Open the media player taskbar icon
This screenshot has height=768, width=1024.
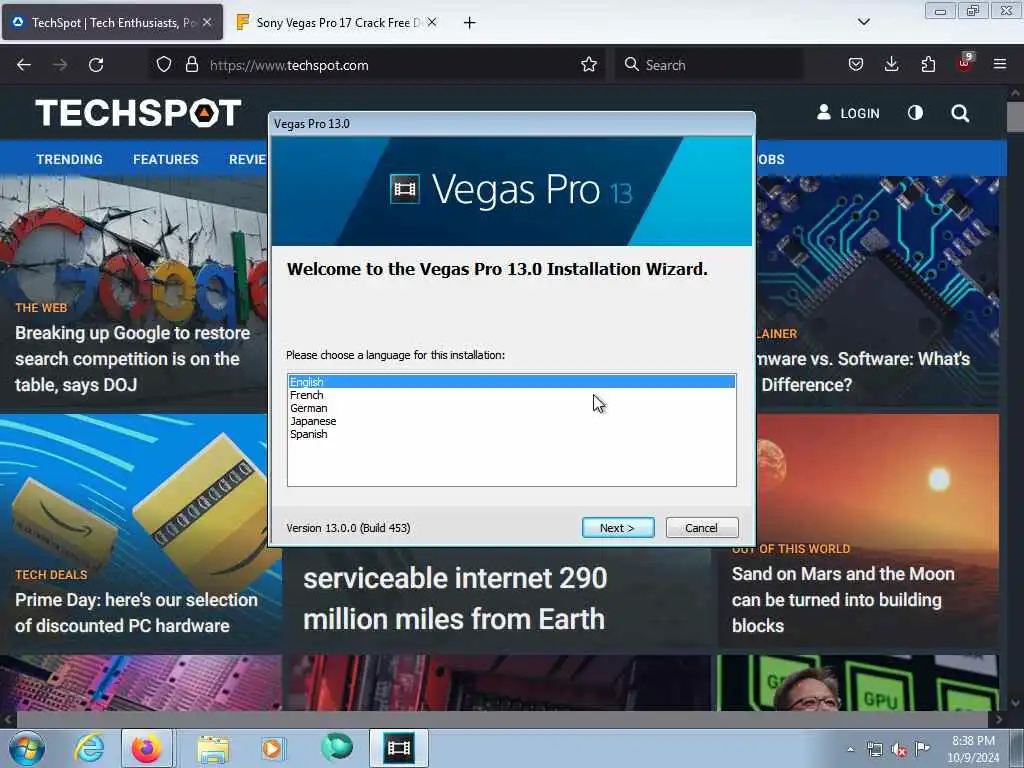(273, 748)
